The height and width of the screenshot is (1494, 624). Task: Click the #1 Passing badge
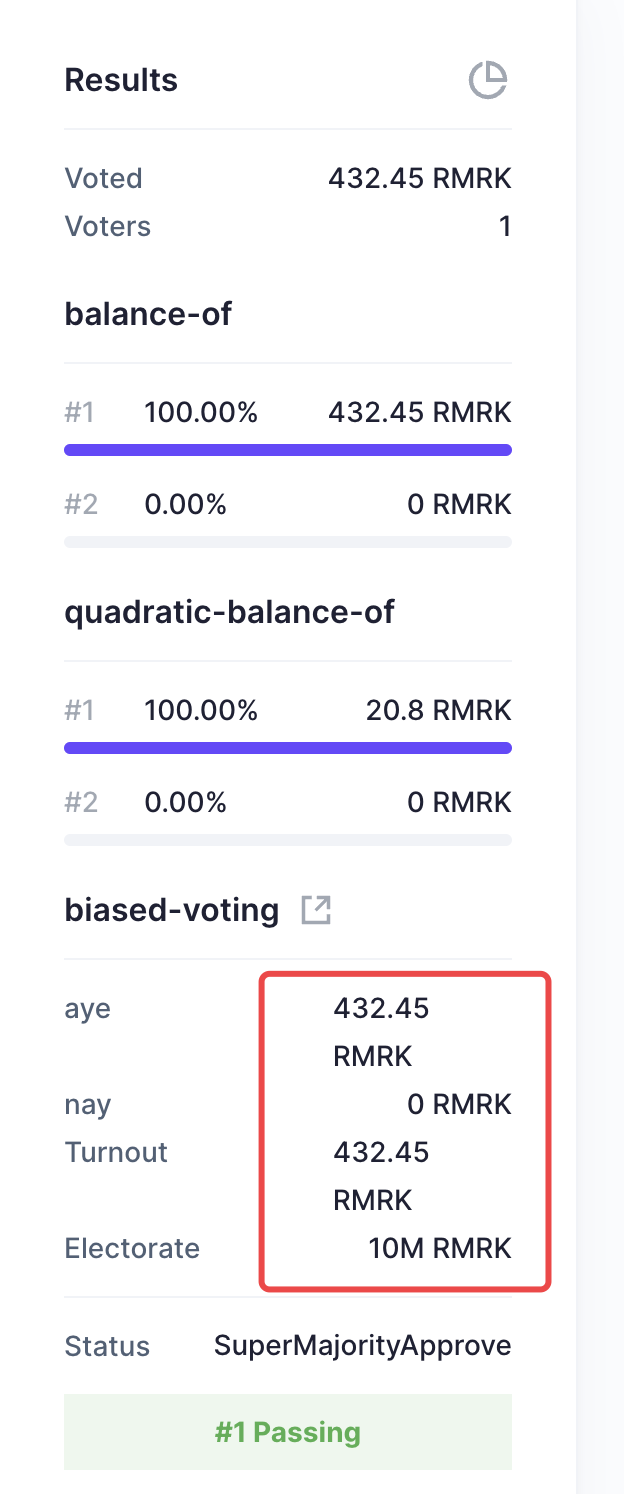[288, 1431]
